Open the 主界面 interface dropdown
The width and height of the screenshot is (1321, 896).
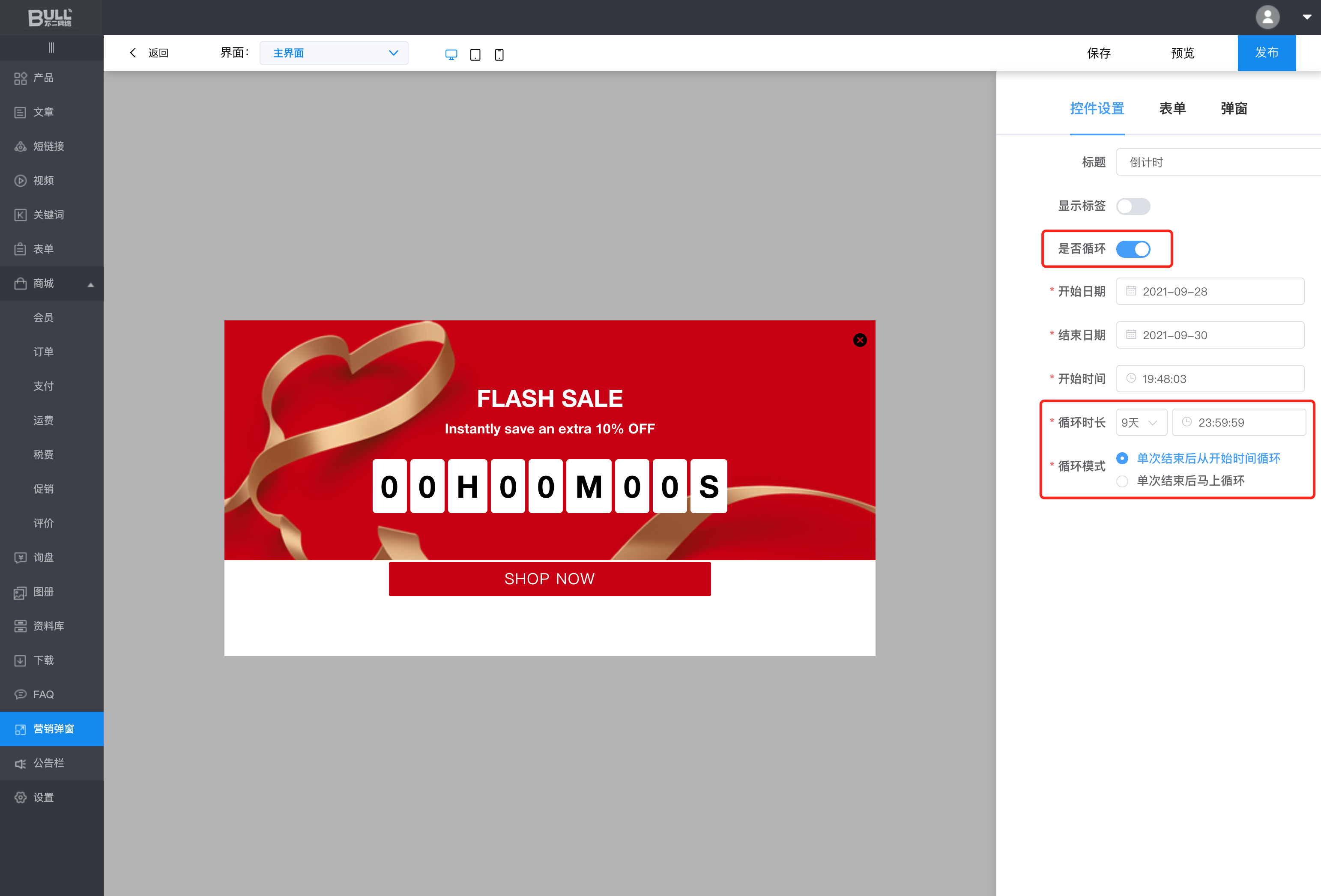click(334, 53)
